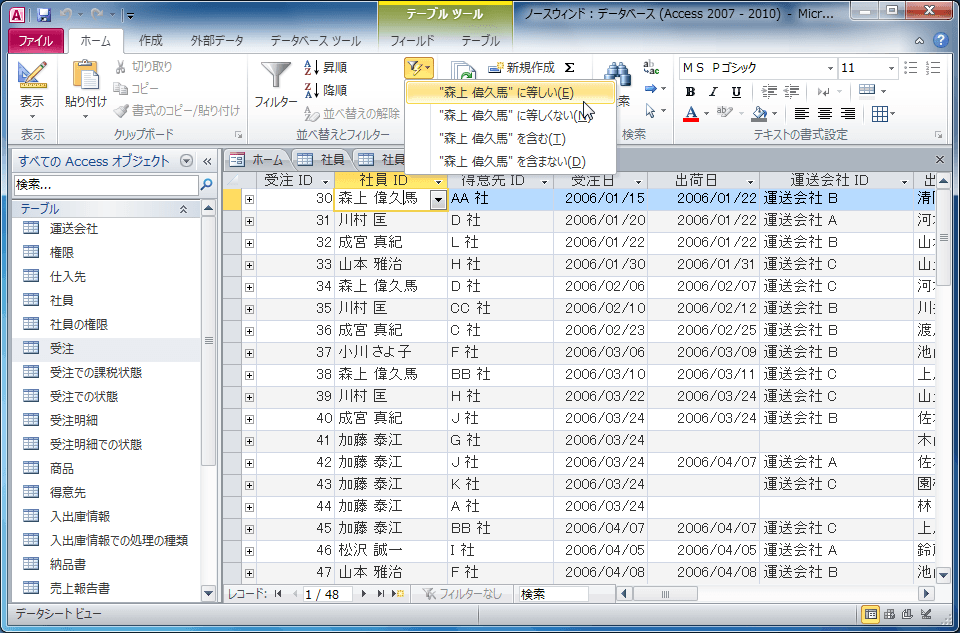This screenshot has height=633, width=960.
Task: Open the font name dropdown MS Pゴシック
Action: 830,68
